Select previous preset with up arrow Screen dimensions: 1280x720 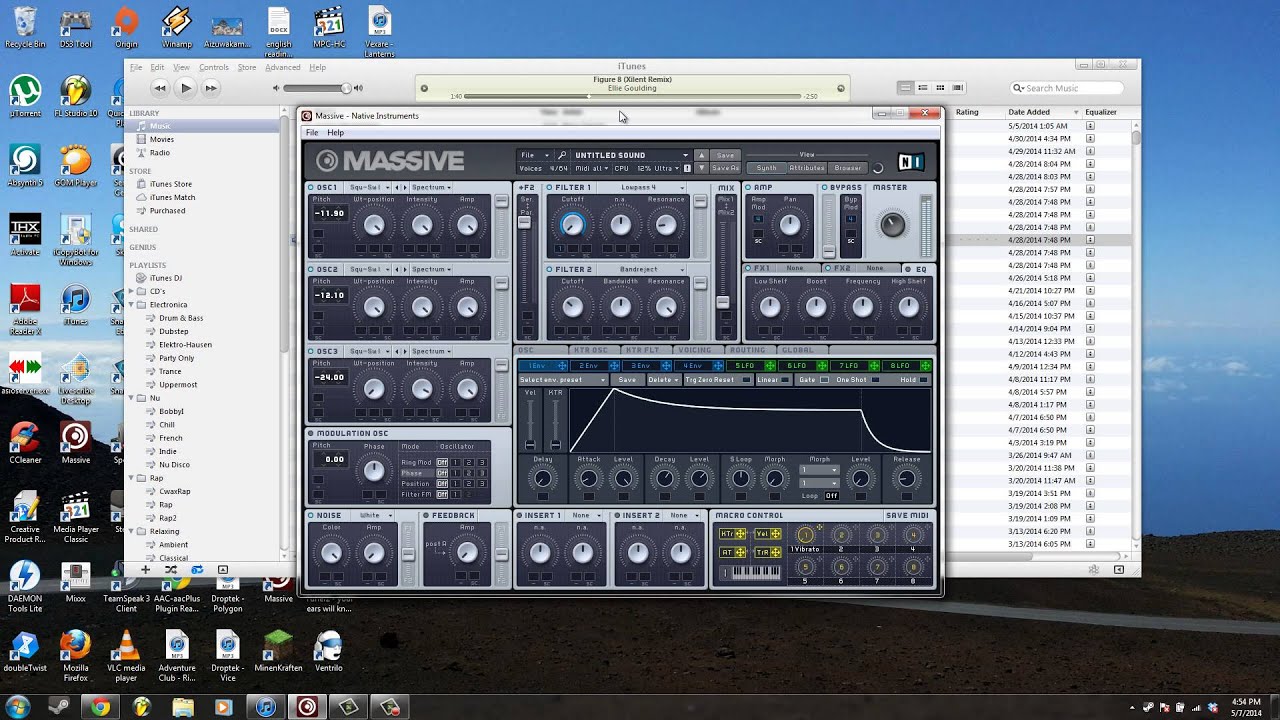point(701,155)
